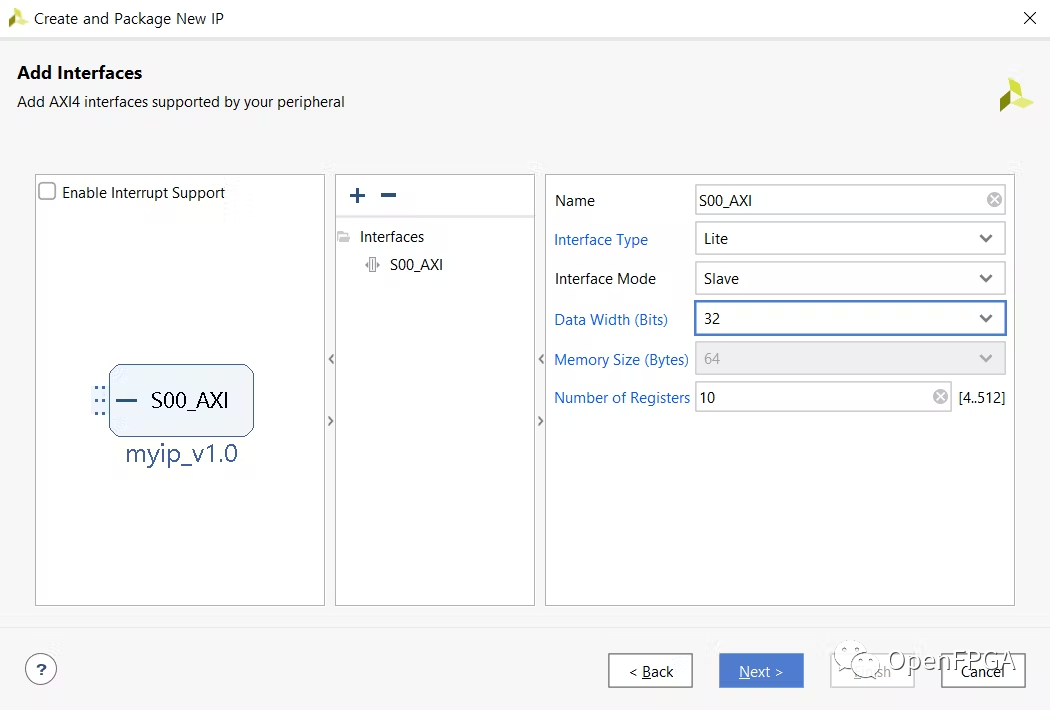Image resolution: width=1050 pixels, height=710 pixels.
Task: Enable Interrupt Support checkbox
Action: 47,192
